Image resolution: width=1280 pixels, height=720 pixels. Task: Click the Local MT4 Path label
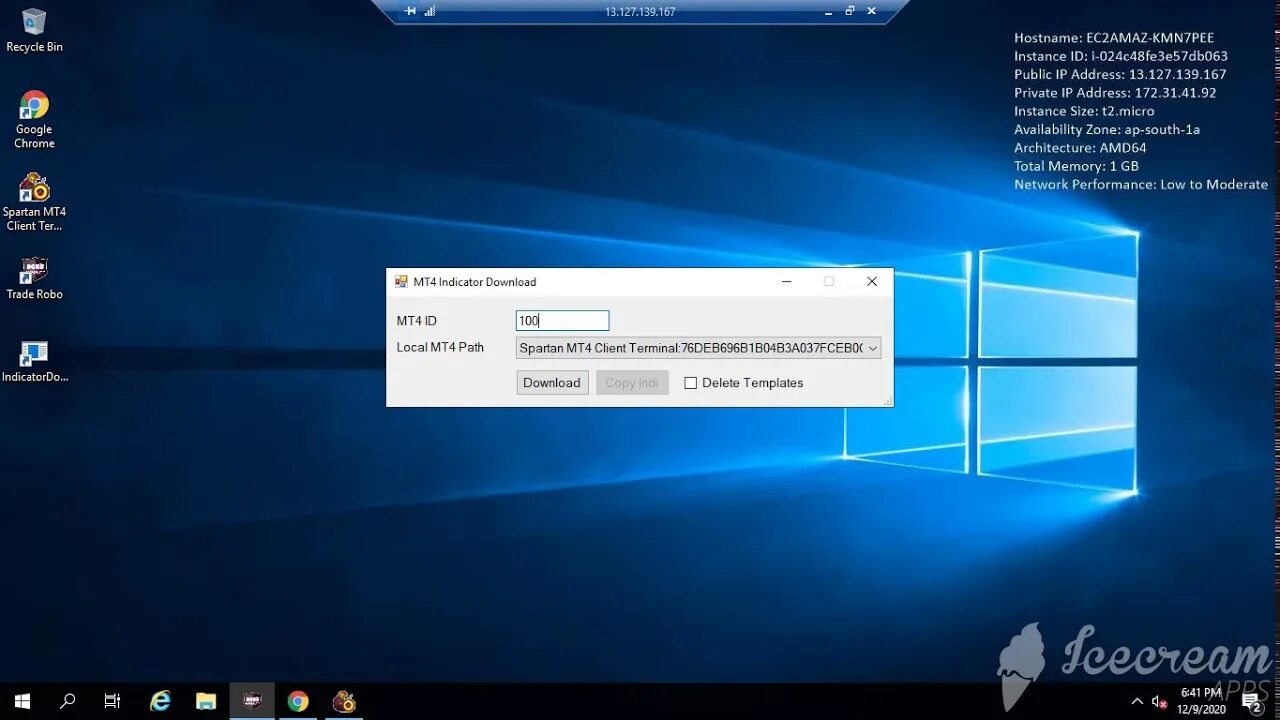pos(440,348)
